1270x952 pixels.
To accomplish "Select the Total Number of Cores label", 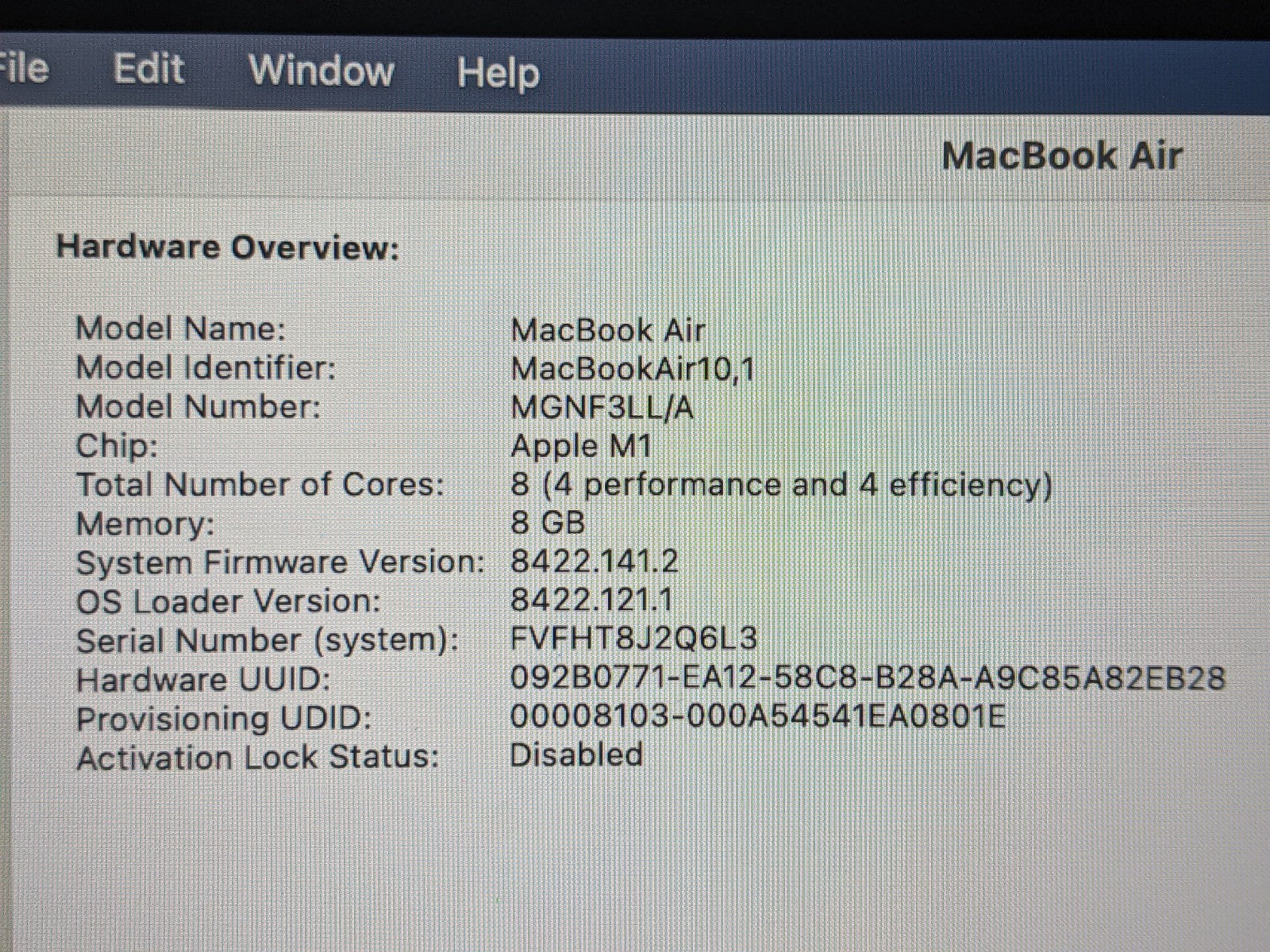I will (x=260, y=485).
